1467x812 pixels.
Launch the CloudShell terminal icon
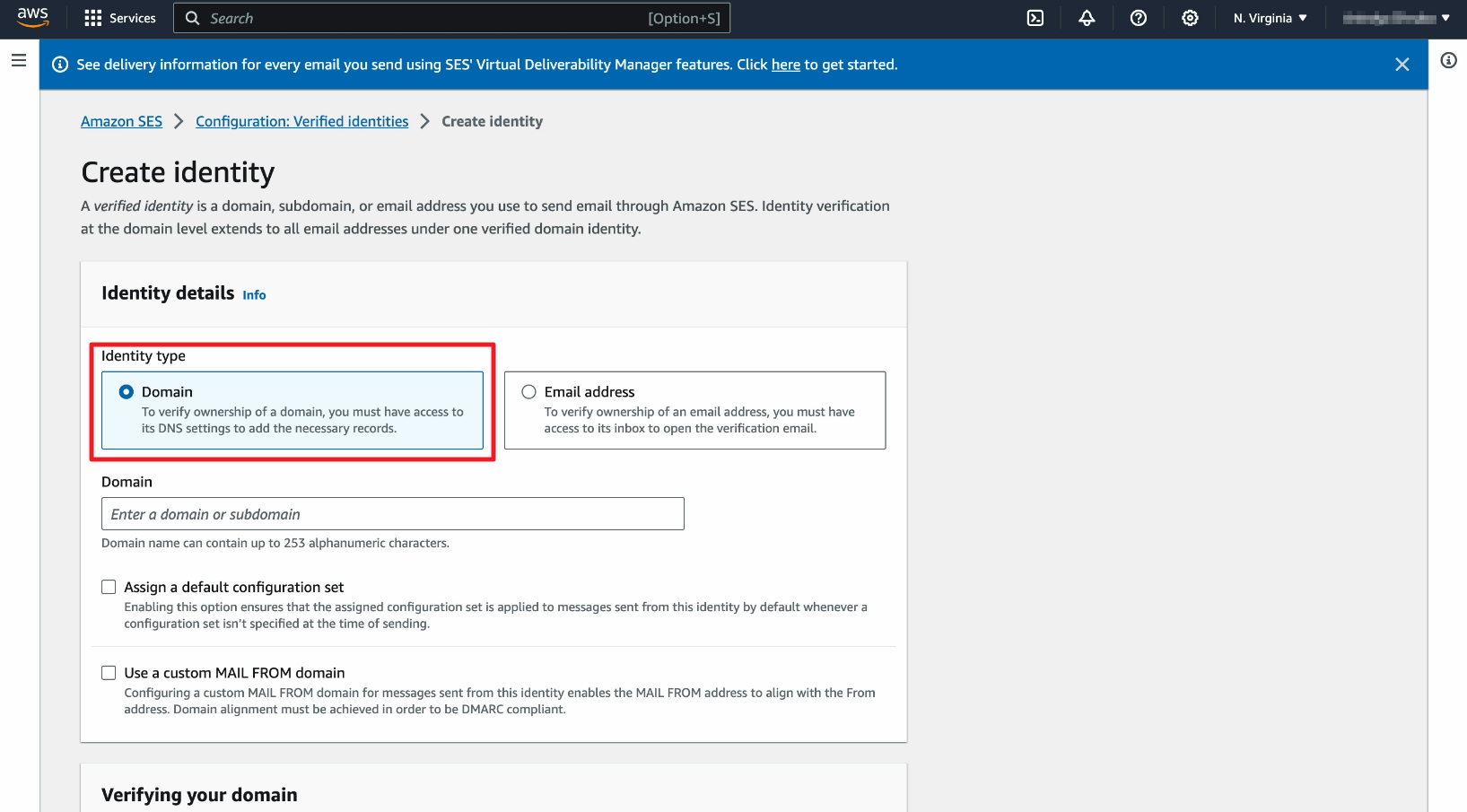[1035, 18]
